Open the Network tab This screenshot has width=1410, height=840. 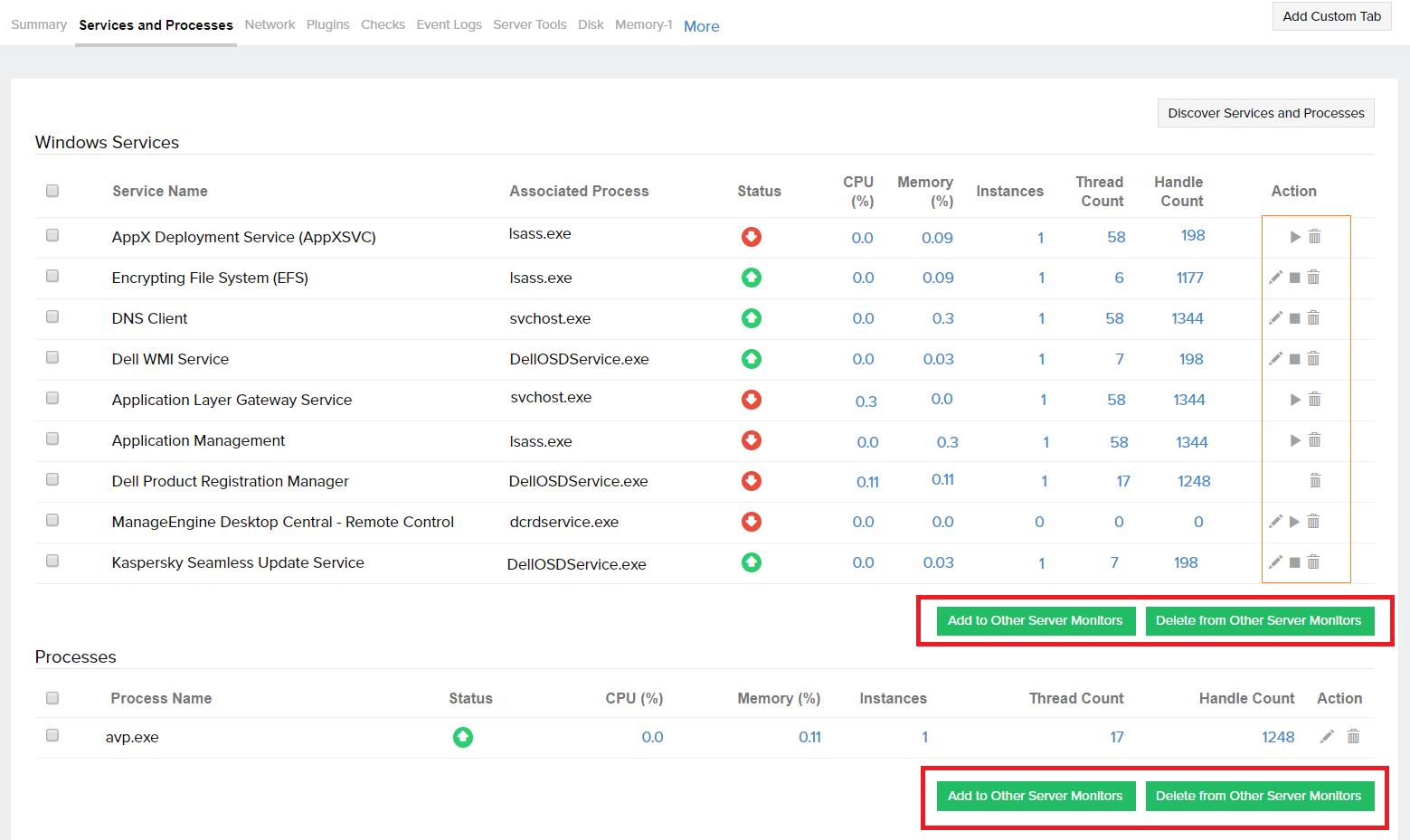[x=270, y=24]
